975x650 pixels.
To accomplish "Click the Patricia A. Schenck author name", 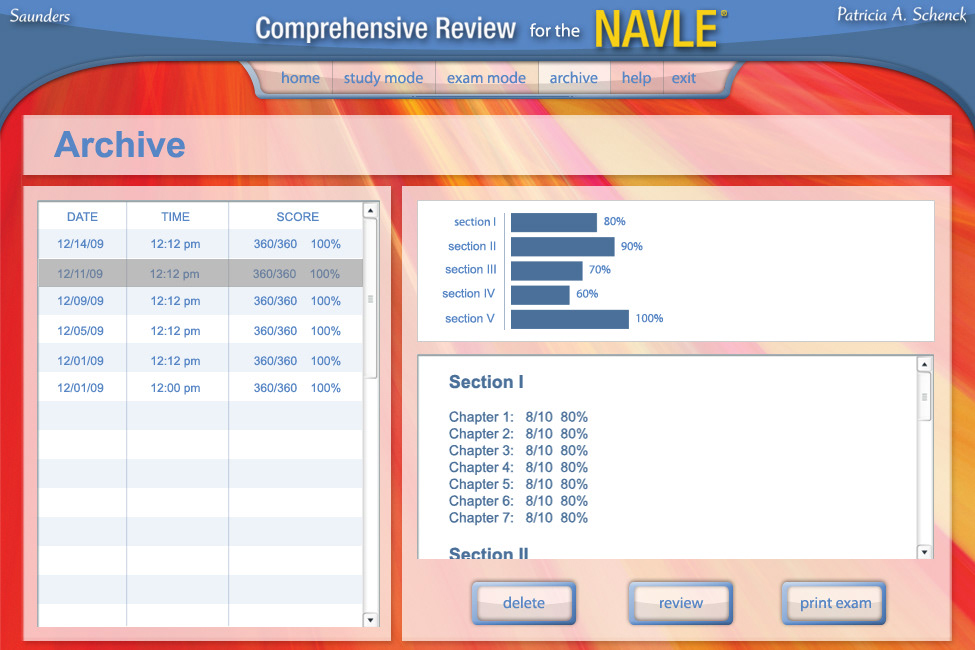I will 902,14.
